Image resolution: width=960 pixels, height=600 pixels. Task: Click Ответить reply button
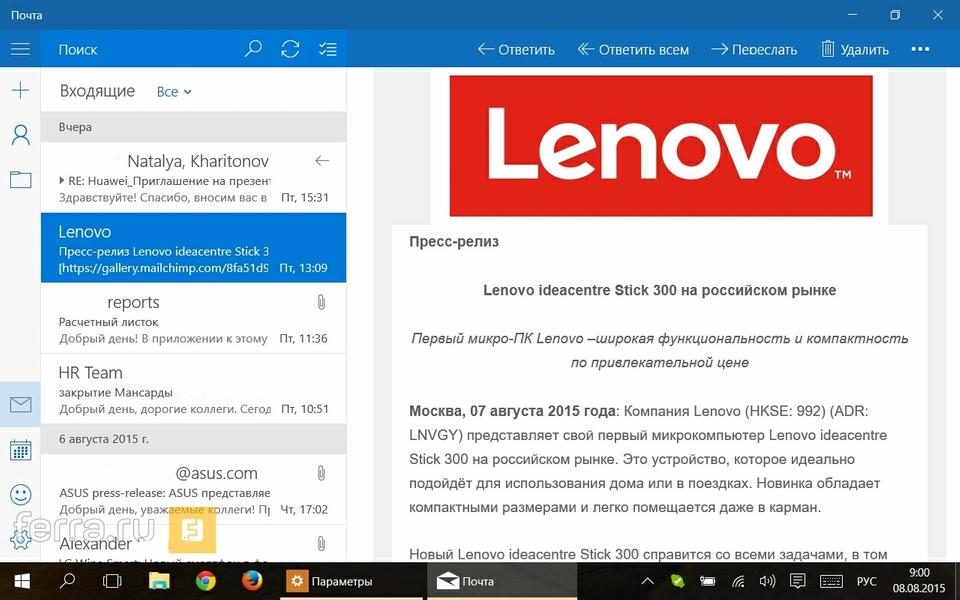pyautogui.click(x=516, y=49)
